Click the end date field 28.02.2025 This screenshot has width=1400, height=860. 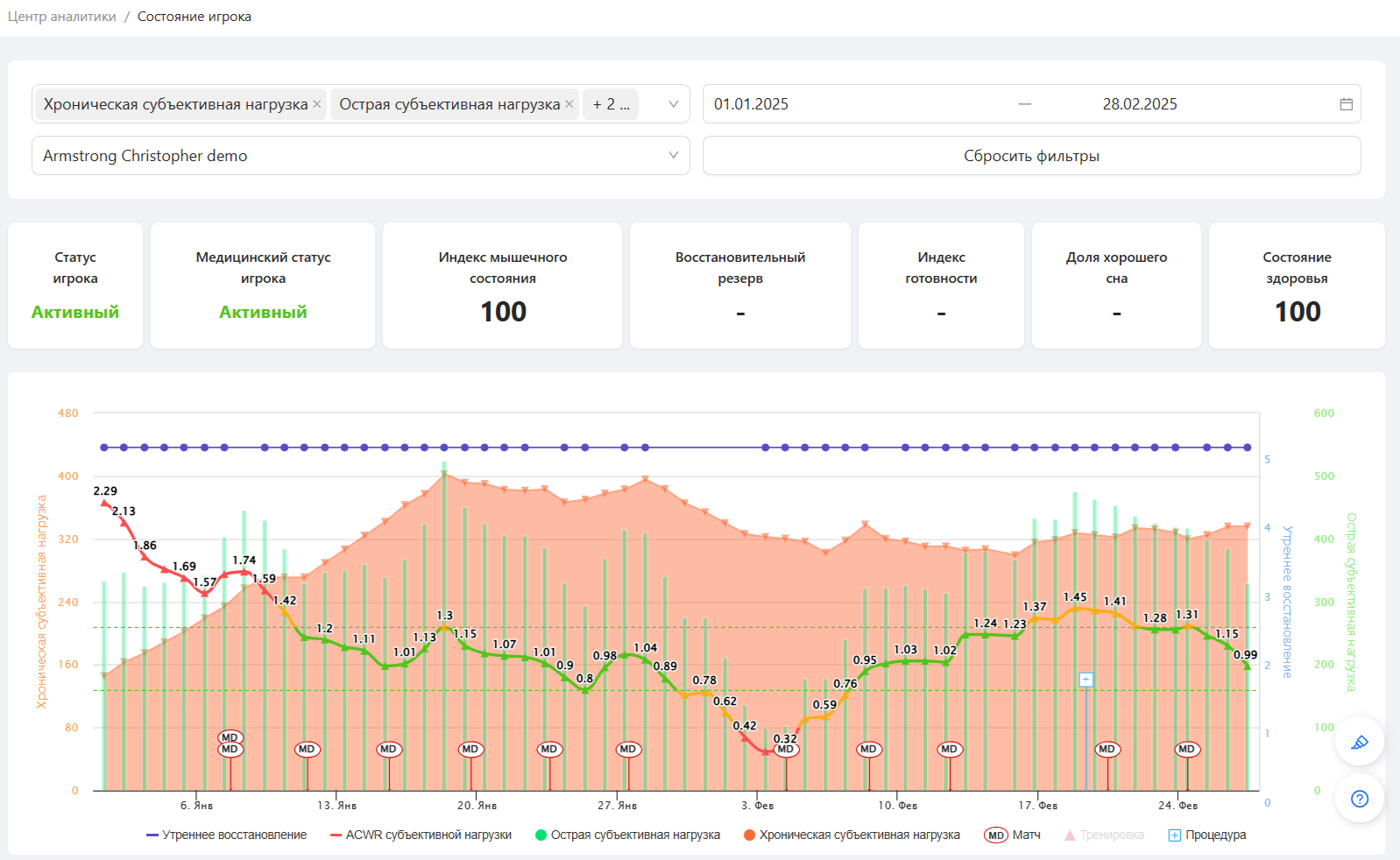pyautogui.click(x=1139, y=104)
